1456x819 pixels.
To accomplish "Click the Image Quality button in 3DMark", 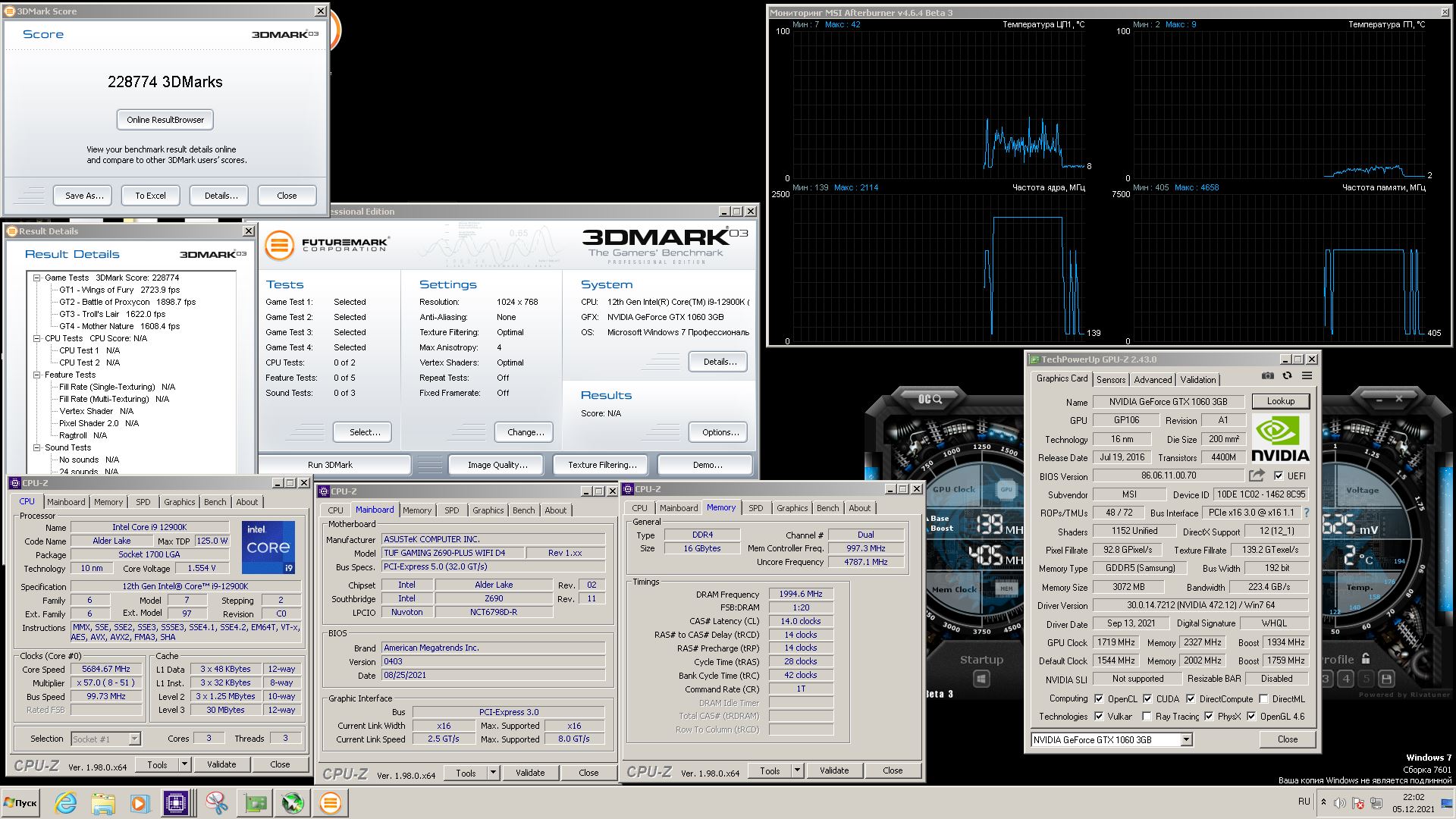I will [497, 465].
